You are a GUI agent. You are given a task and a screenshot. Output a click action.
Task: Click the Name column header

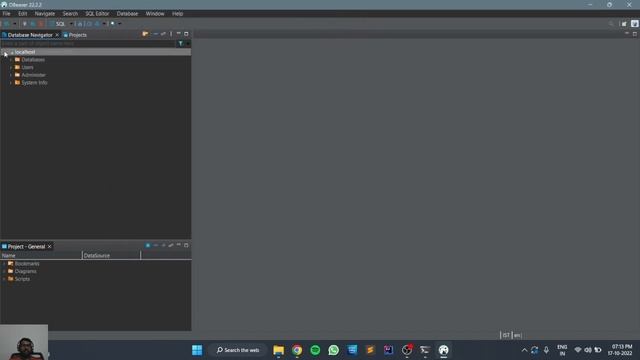pyautogui.click(x=41, y=256)
